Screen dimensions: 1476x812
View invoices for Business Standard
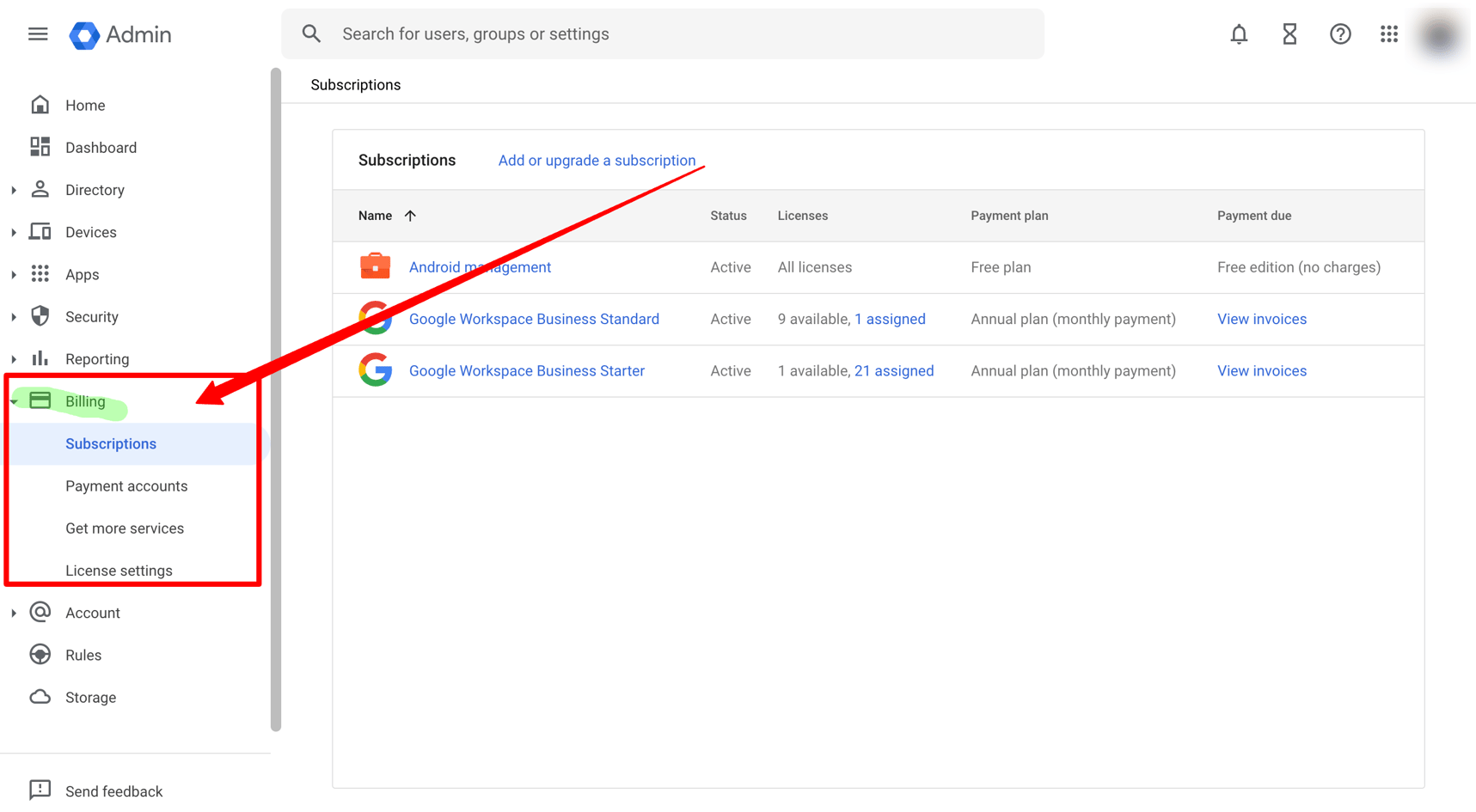click(1262, 319)
